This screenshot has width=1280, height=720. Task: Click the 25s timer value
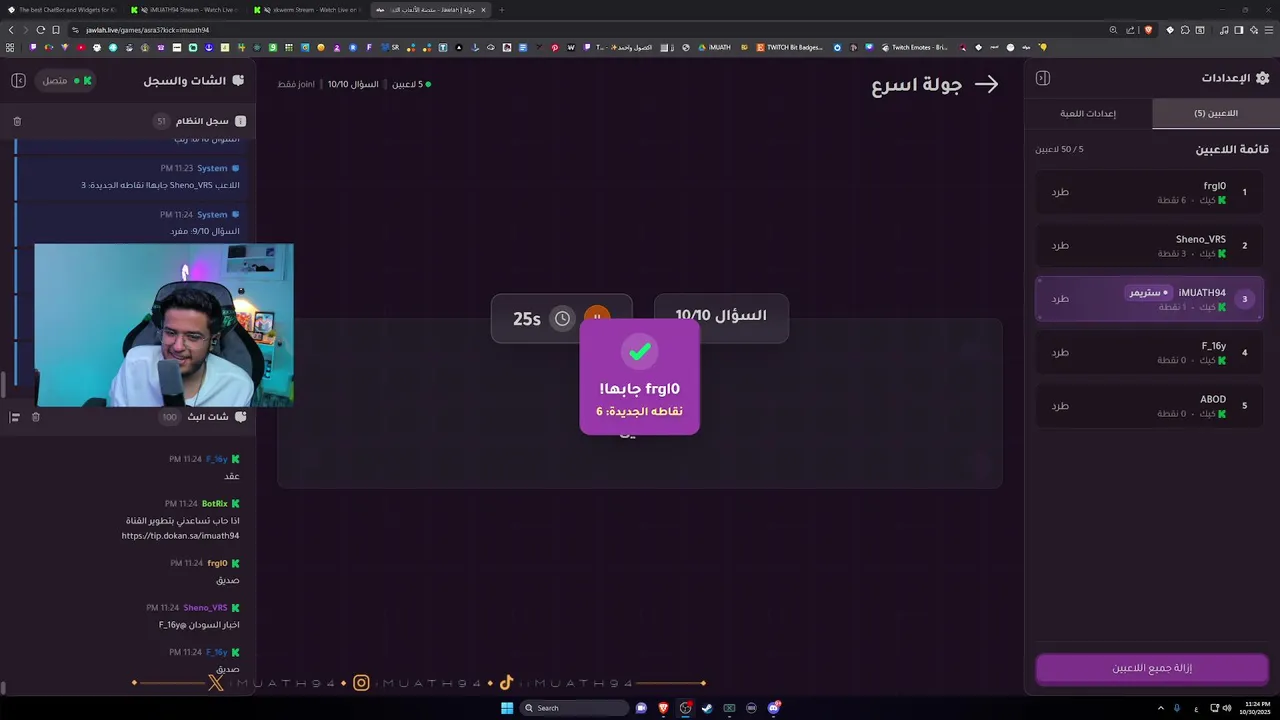coord(527,319)
